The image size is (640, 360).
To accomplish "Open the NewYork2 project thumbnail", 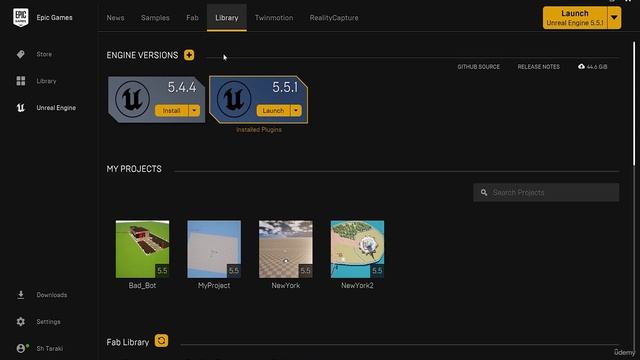I will coord(357,249).
